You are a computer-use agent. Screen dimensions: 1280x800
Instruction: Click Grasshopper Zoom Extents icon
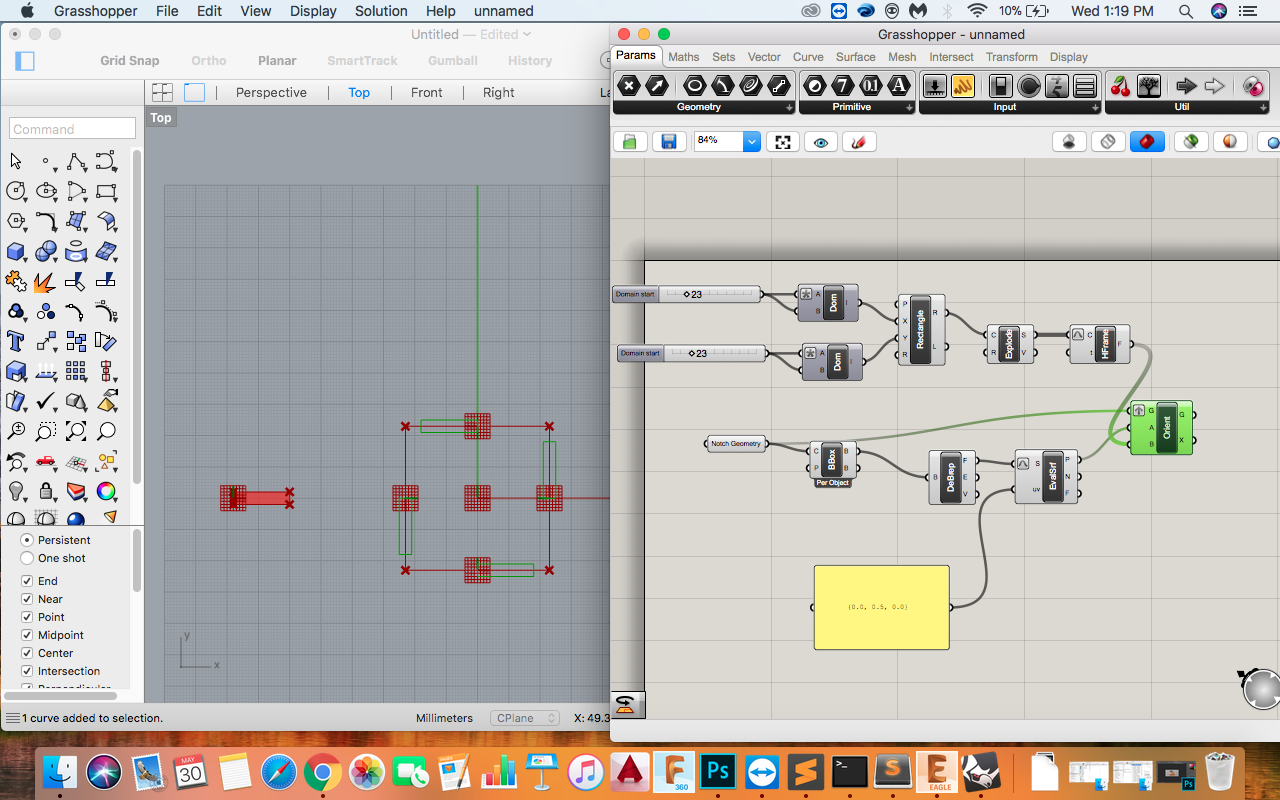click(x=783, y=142)
